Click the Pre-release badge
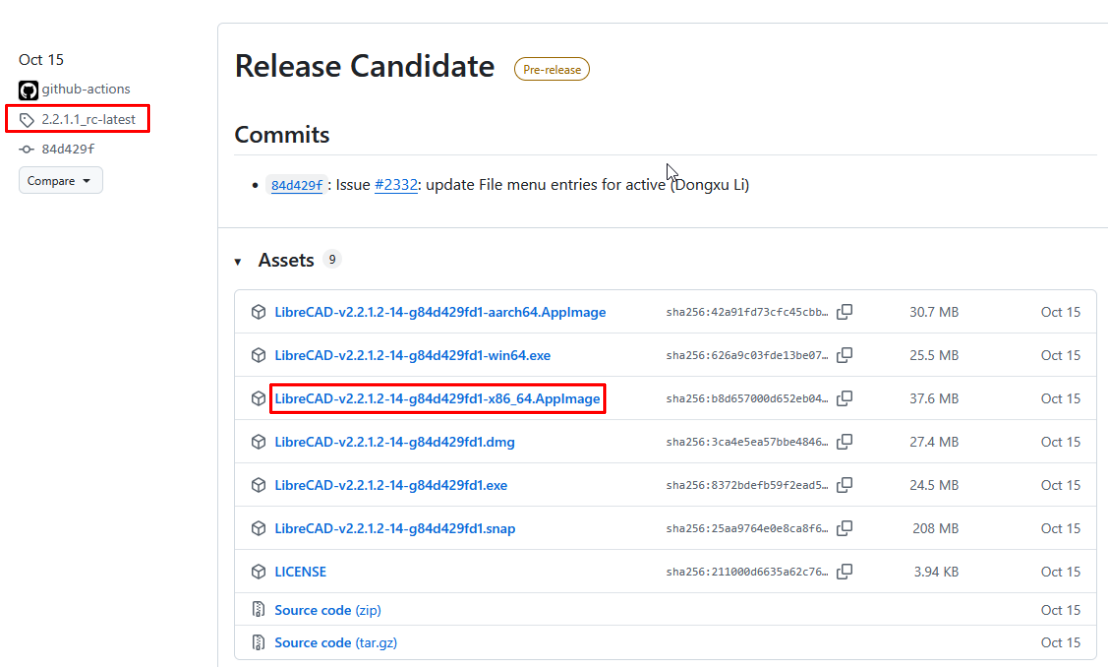 (552, 69)
